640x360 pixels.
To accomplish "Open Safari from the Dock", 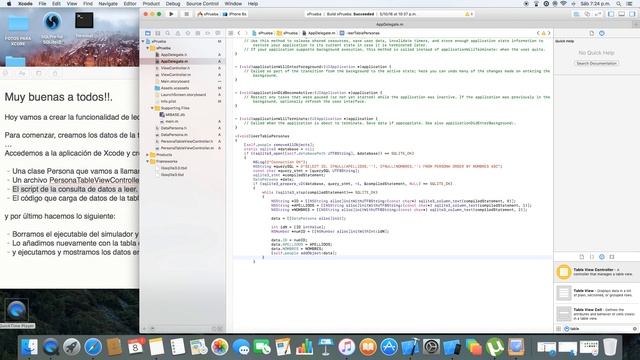I will pyautogui.click(x=93, y=347).
